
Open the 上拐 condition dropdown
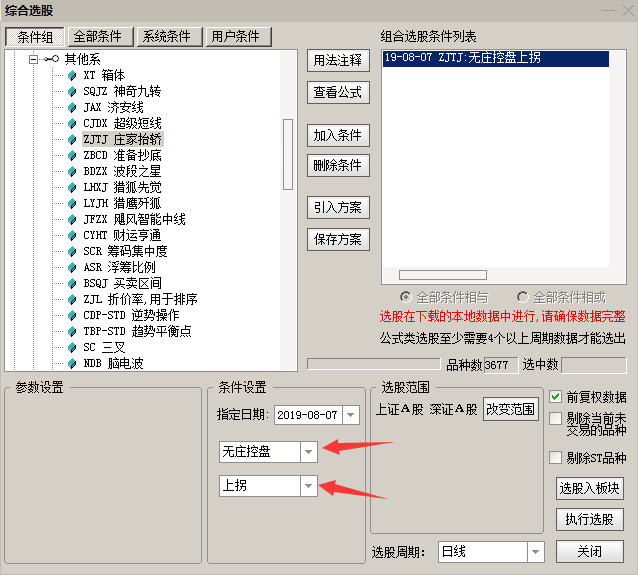(x=309, y=486)
